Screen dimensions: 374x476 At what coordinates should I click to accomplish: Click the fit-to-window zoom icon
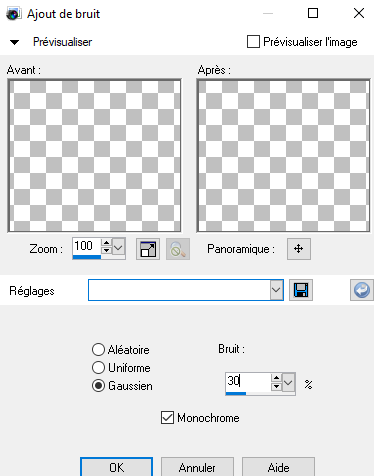click(148, 249)
